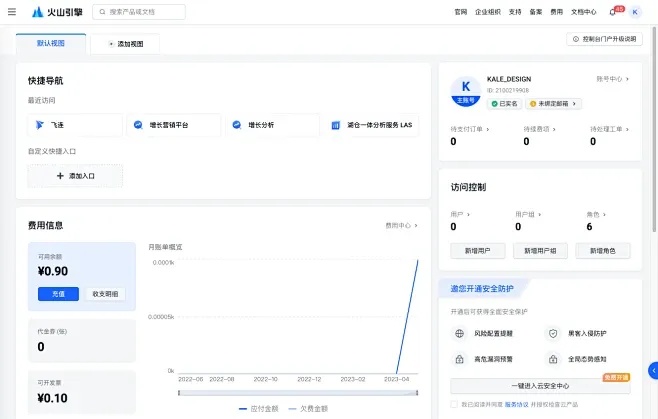Click the 增长分析 icon
Image resolution: width=658 pixels, height=419 pixels.
[x=237, y=125]
